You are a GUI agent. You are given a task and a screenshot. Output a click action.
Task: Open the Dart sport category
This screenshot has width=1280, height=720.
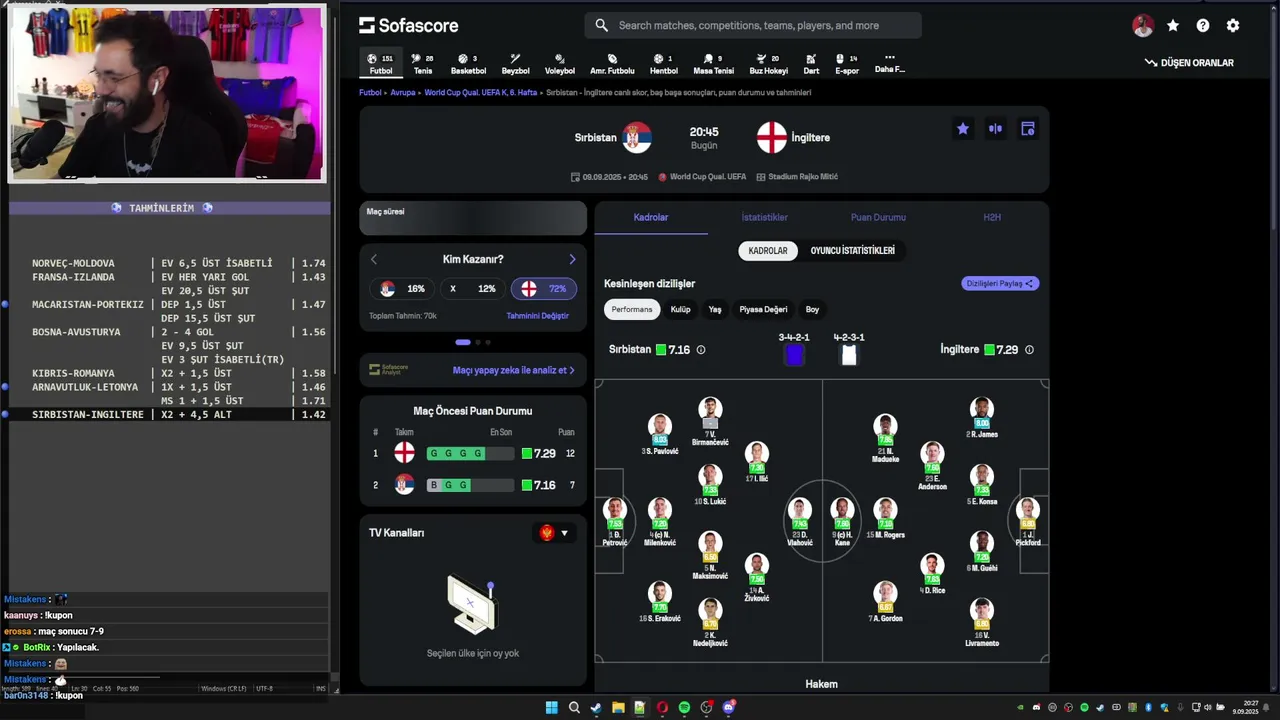pyautogui.click(x=811, y=64)
